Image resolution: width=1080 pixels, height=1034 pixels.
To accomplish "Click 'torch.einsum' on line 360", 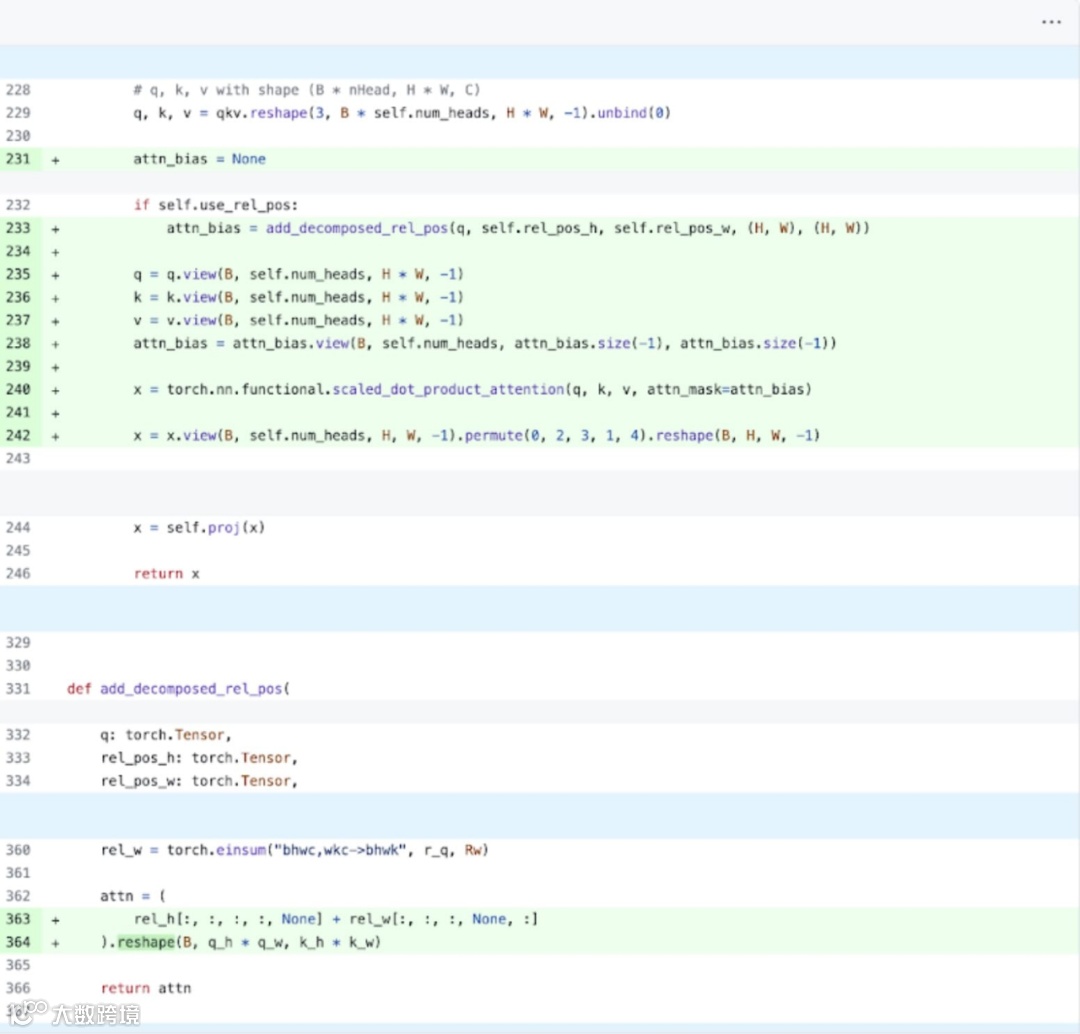I will click(216, 850).
